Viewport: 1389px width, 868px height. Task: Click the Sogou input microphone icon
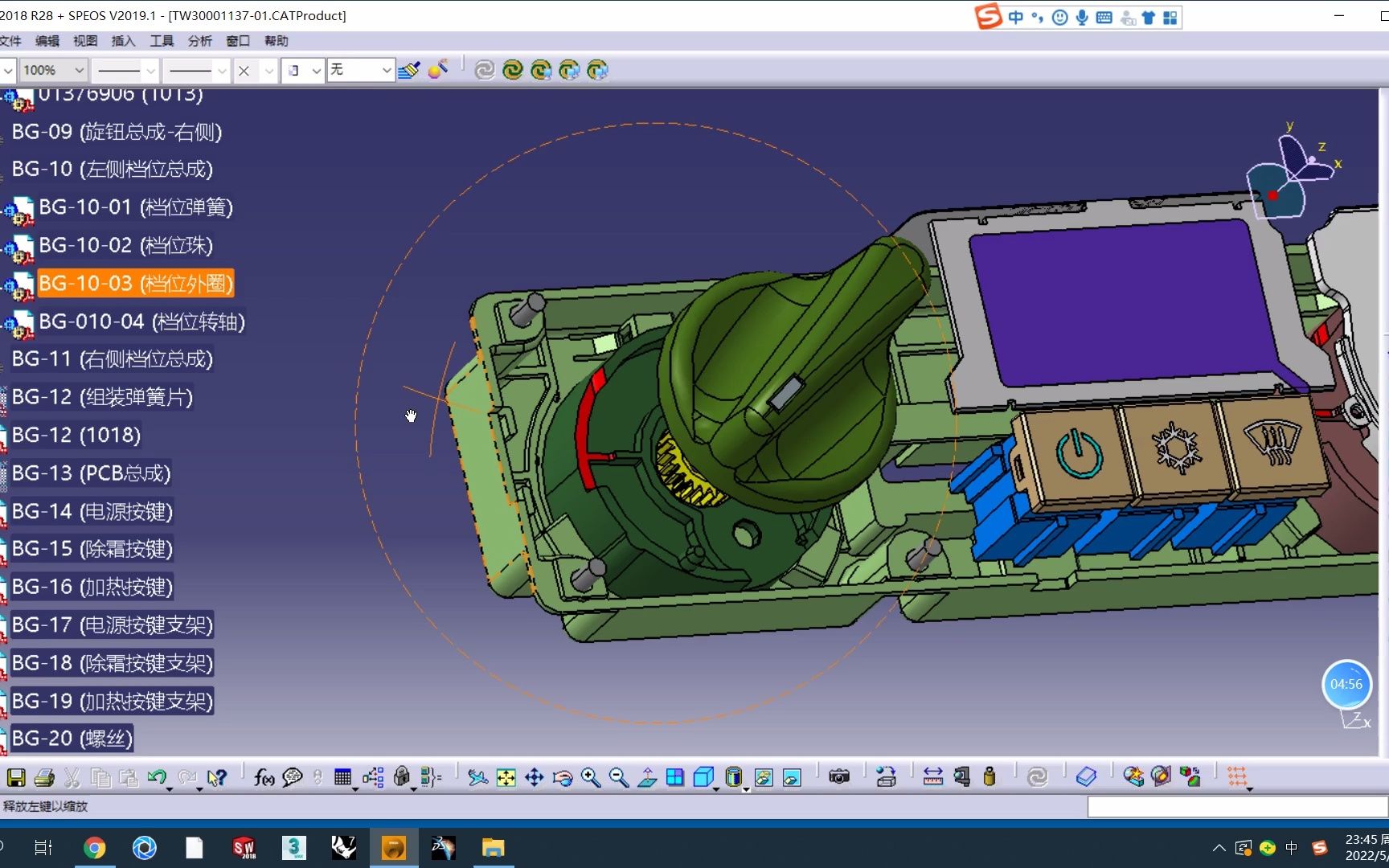pyautogui.click(x=1082, y=18)
